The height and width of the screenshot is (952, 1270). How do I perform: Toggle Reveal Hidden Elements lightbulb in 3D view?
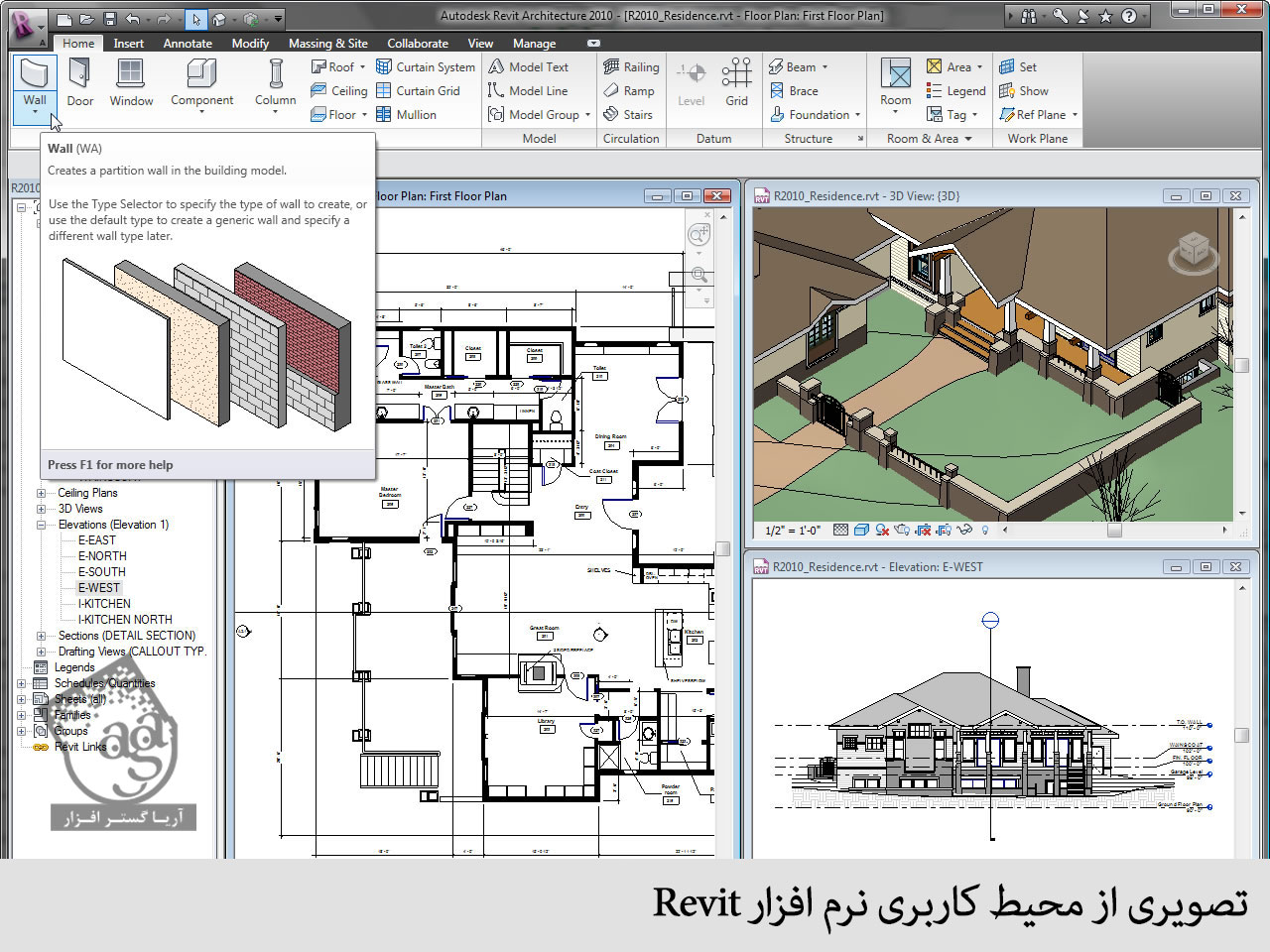coord(985,530)
